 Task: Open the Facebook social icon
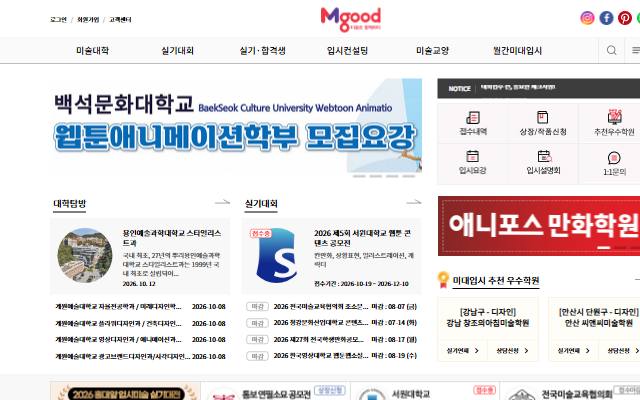[606, 18]
